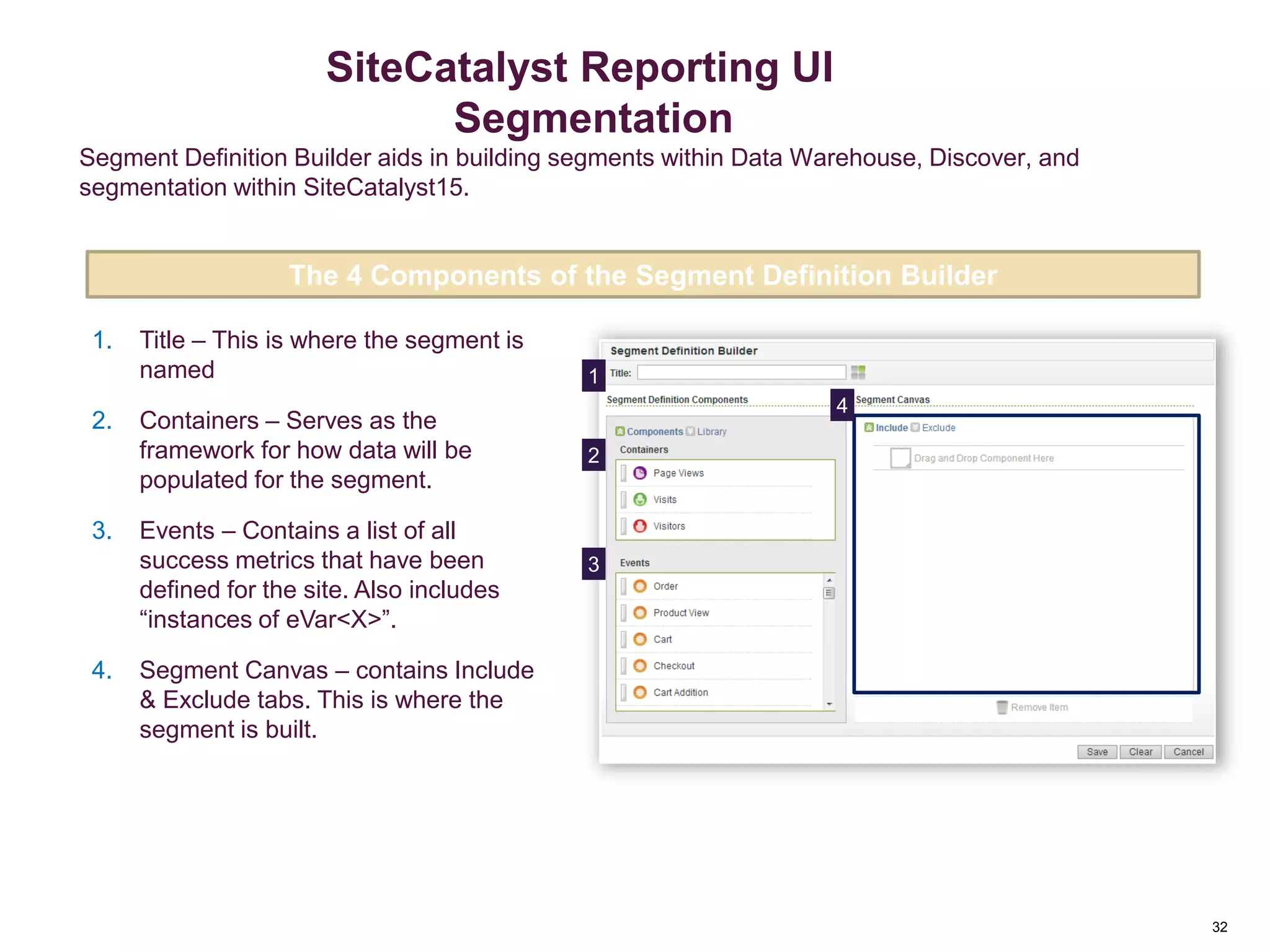Click the red Visitors container icon

click(640, 526)
